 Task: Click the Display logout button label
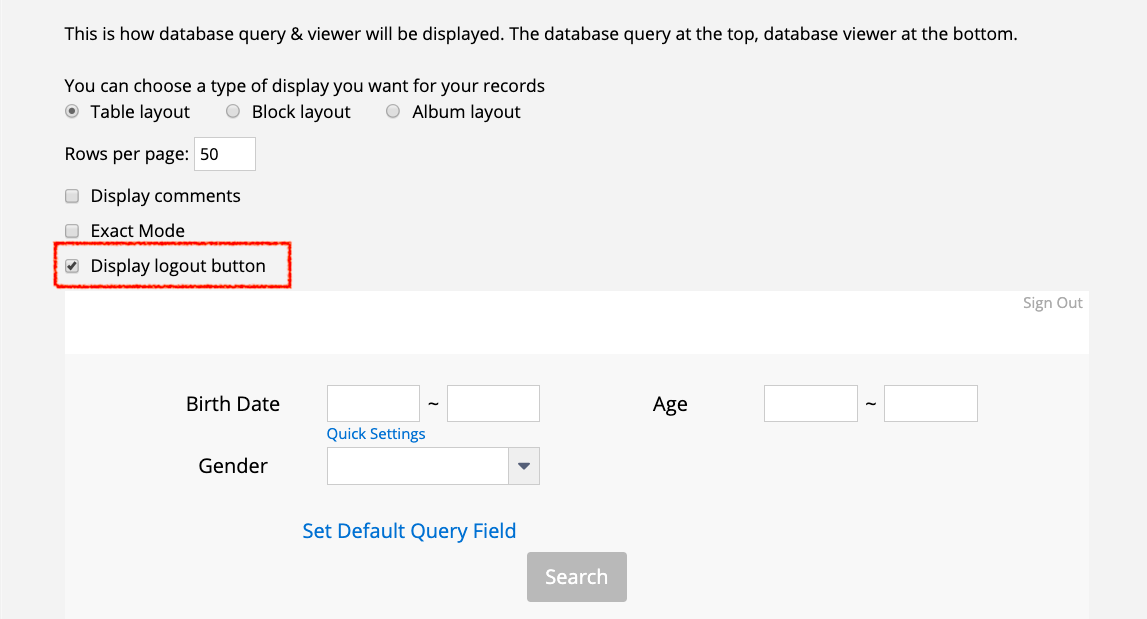pyautogui.click(x=178, y=266)
